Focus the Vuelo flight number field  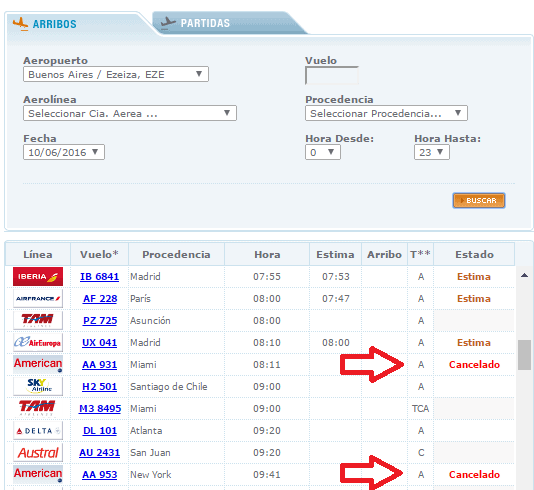pyautogui.click(x=332, y=76)
